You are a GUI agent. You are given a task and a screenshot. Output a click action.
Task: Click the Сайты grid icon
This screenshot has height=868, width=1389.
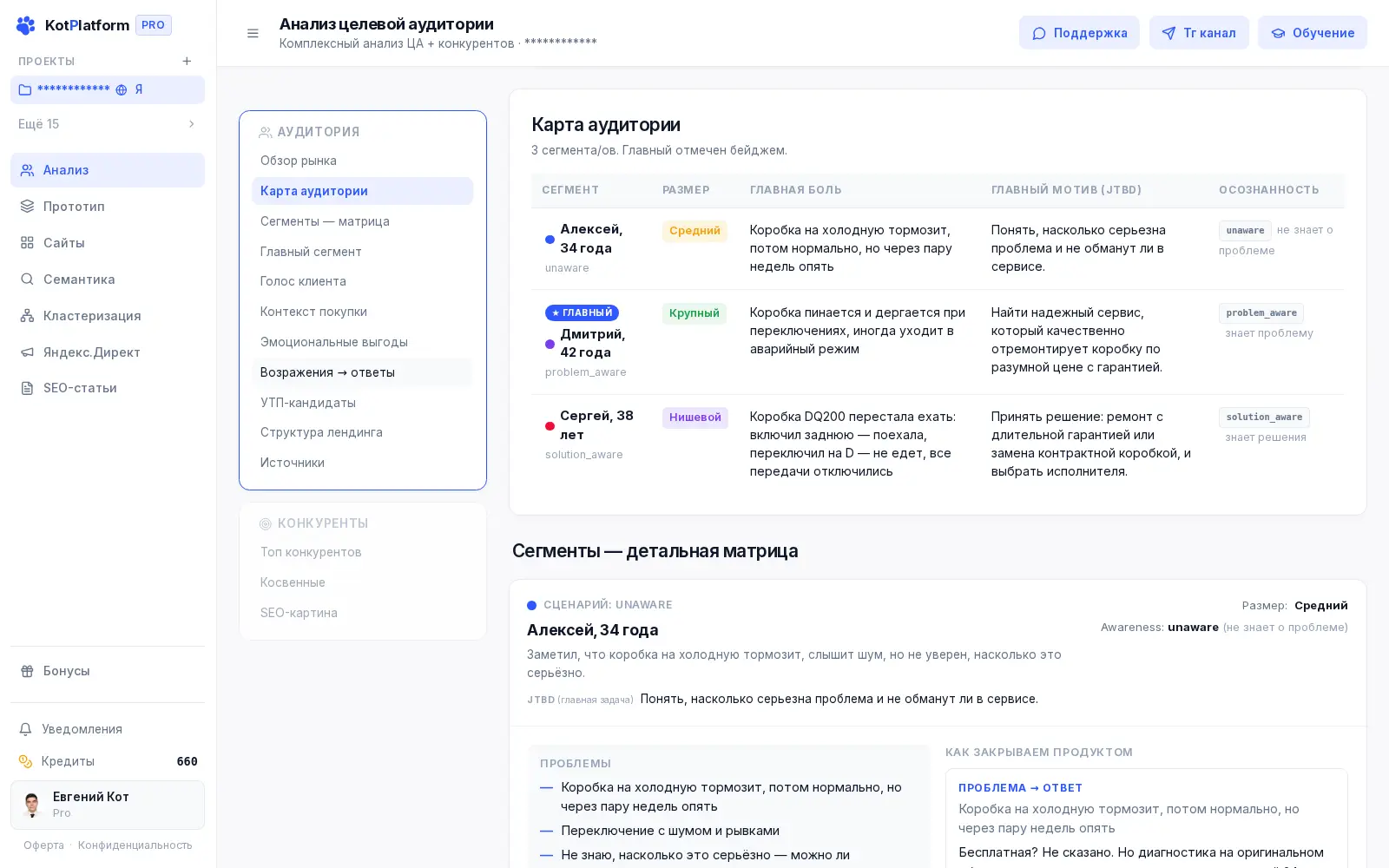pyautogui.click(x=27, y=243)
